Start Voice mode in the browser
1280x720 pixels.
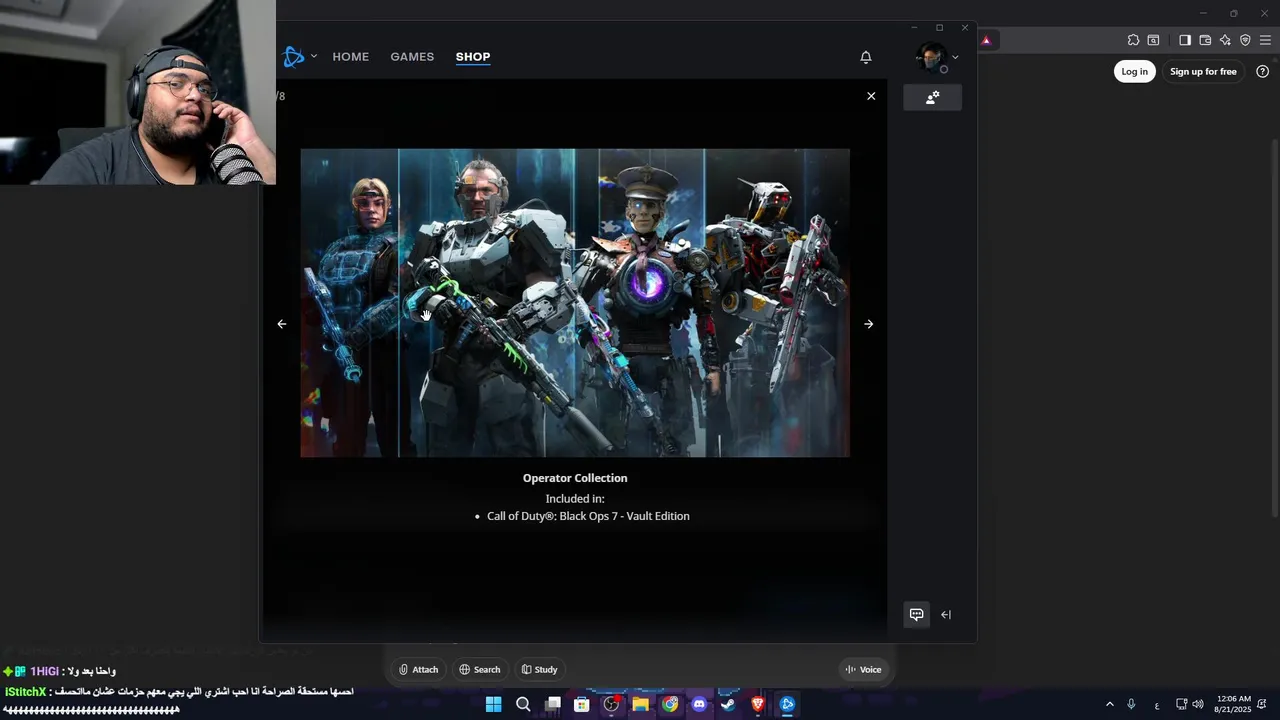[863, 670]
